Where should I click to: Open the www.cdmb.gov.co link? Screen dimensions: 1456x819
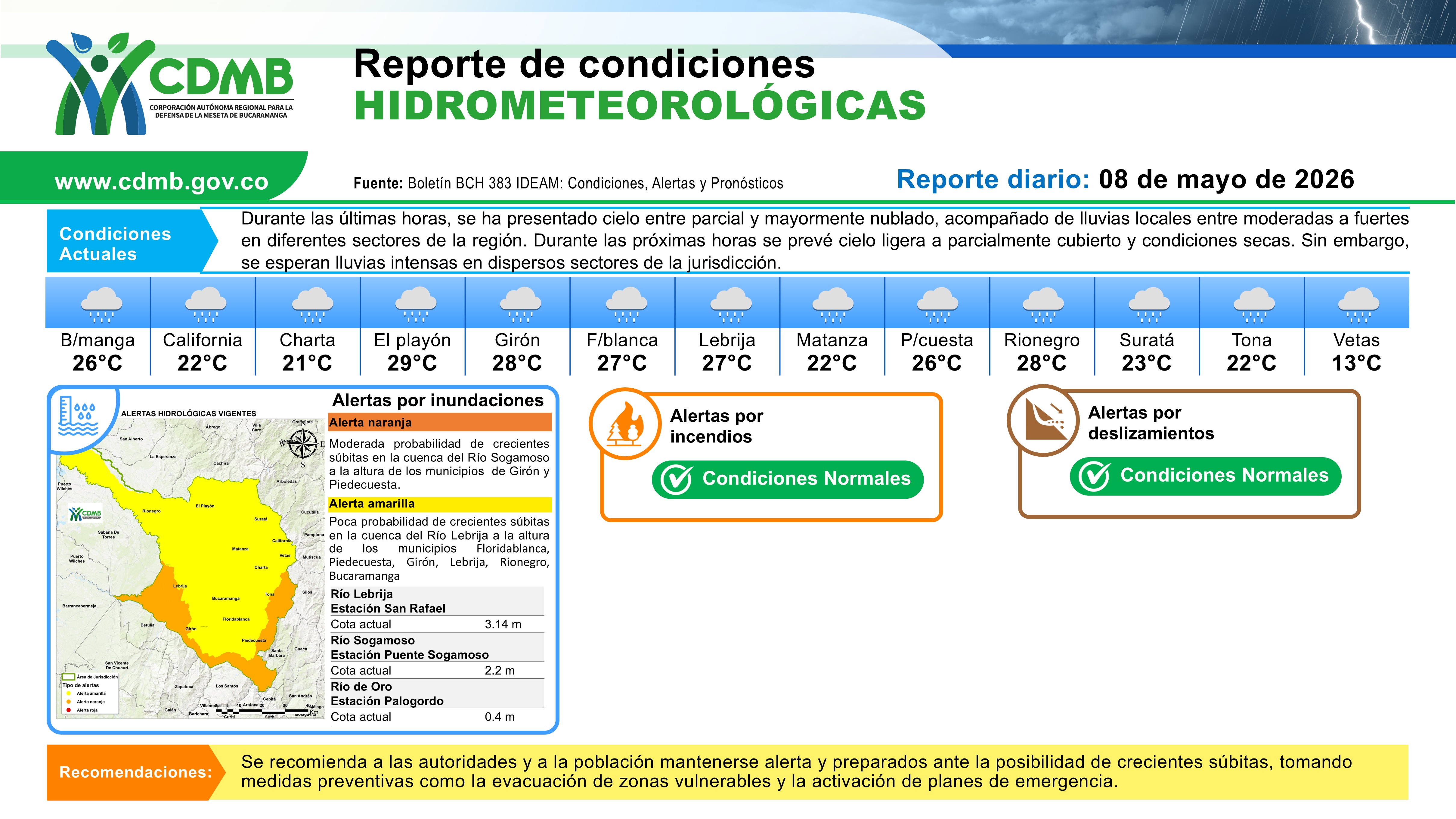162,181
